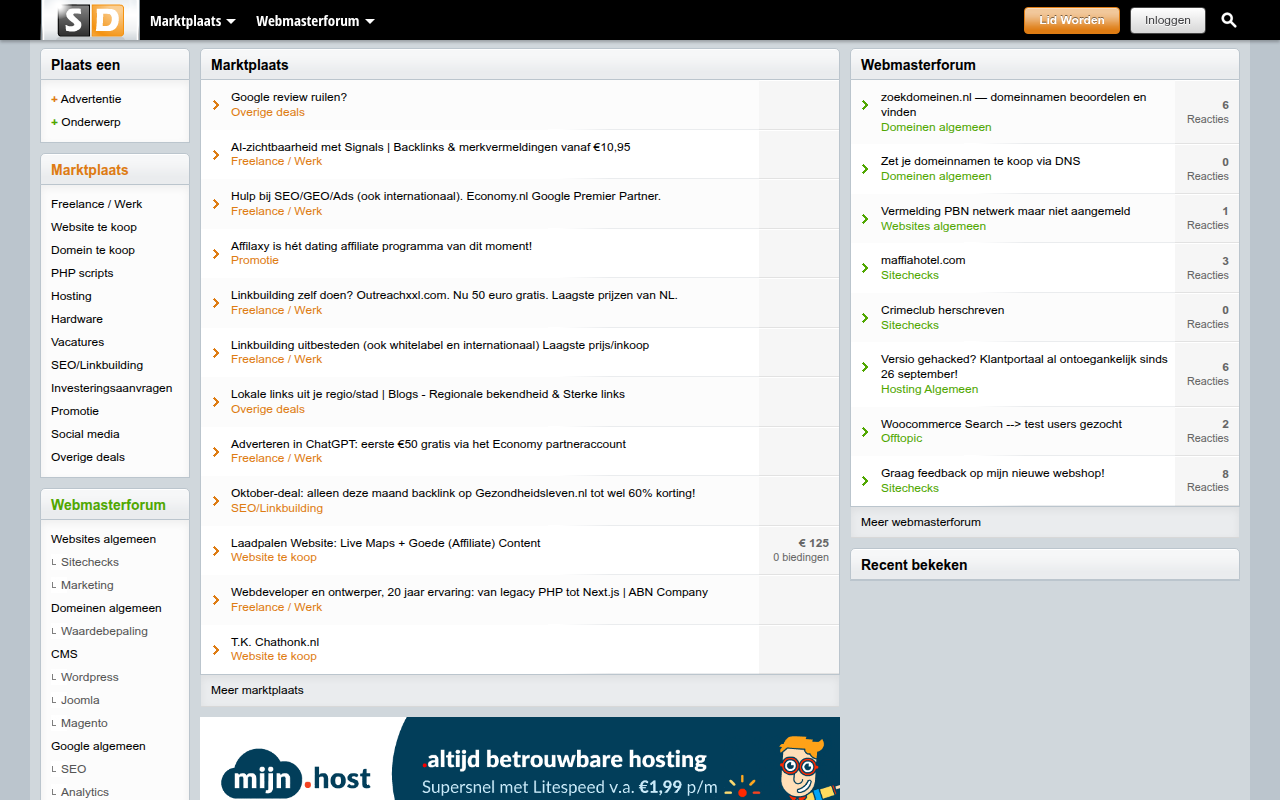
Task: Click the Advertentie link under Plaats een
Action: [x=91, y=99]
